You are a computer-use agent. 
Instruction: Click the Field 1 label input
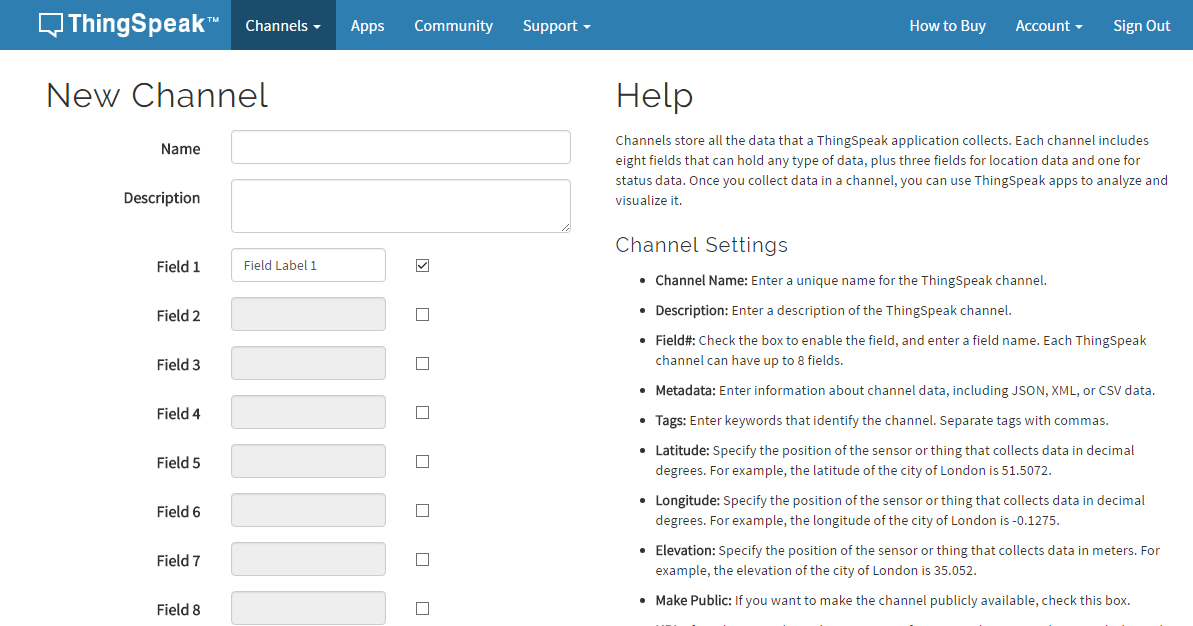point(308,265)
